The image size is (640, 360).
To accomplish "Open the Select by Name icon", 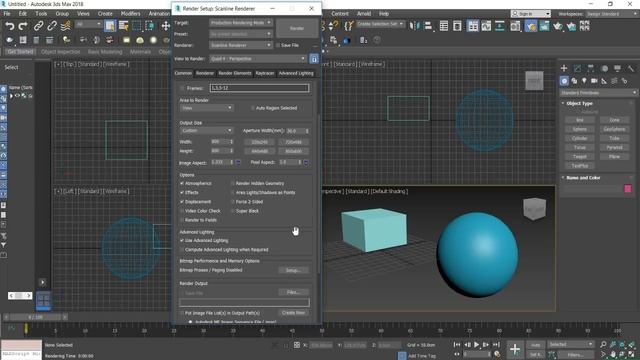I will [123, 26].
